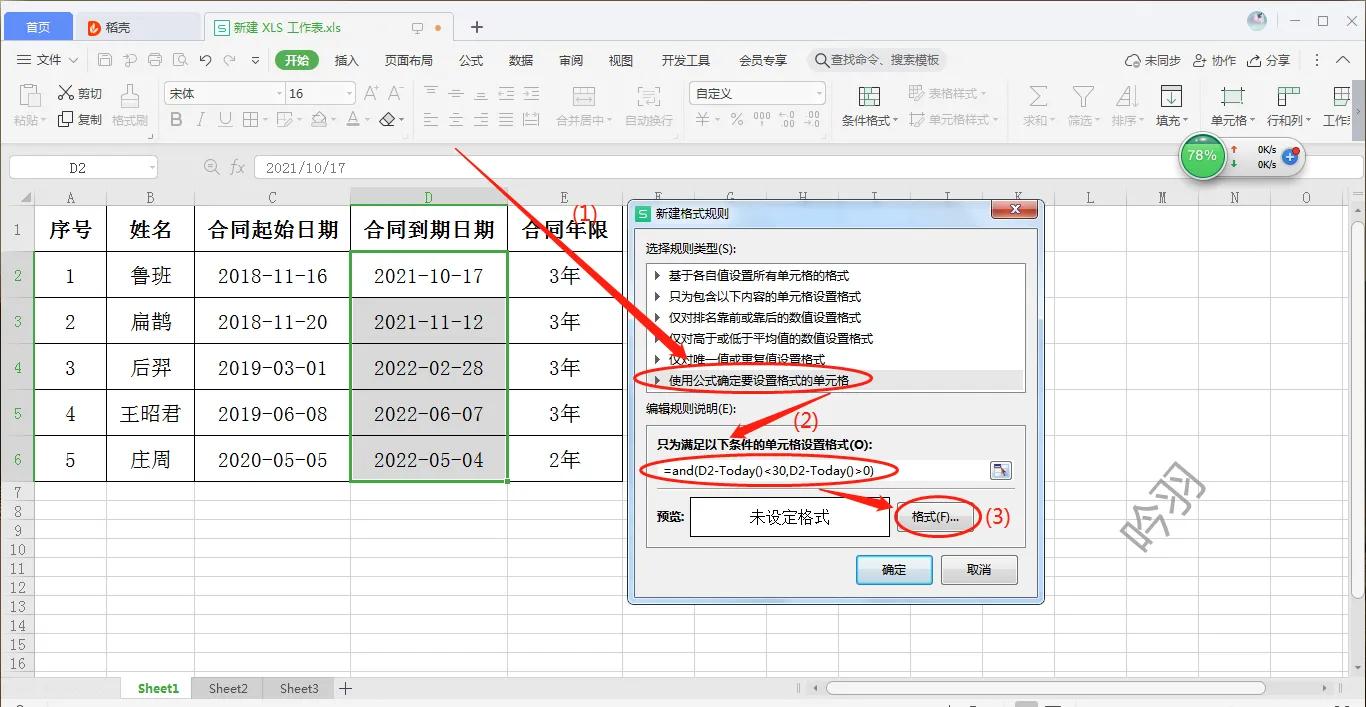Click the 行和列 rows and columns icon

(x=1288, y=96)
